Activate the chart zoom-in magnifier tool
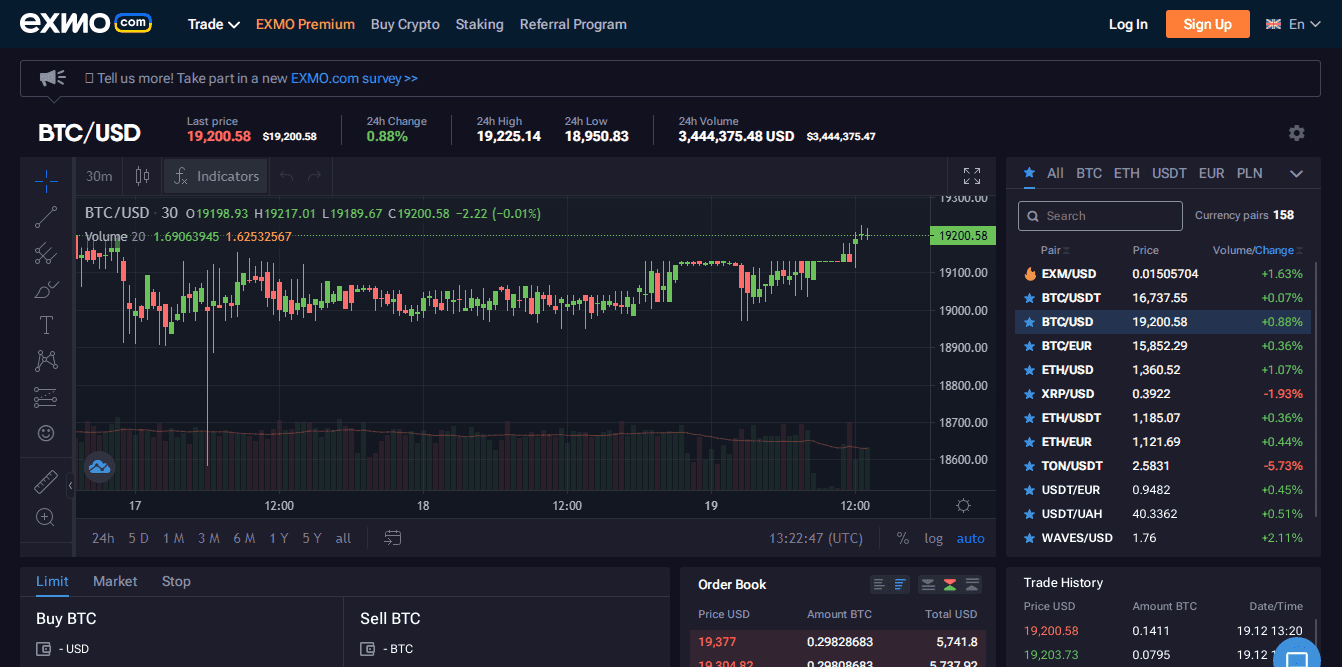Viewport: 1342px width, 667px height. click(46, 517)
